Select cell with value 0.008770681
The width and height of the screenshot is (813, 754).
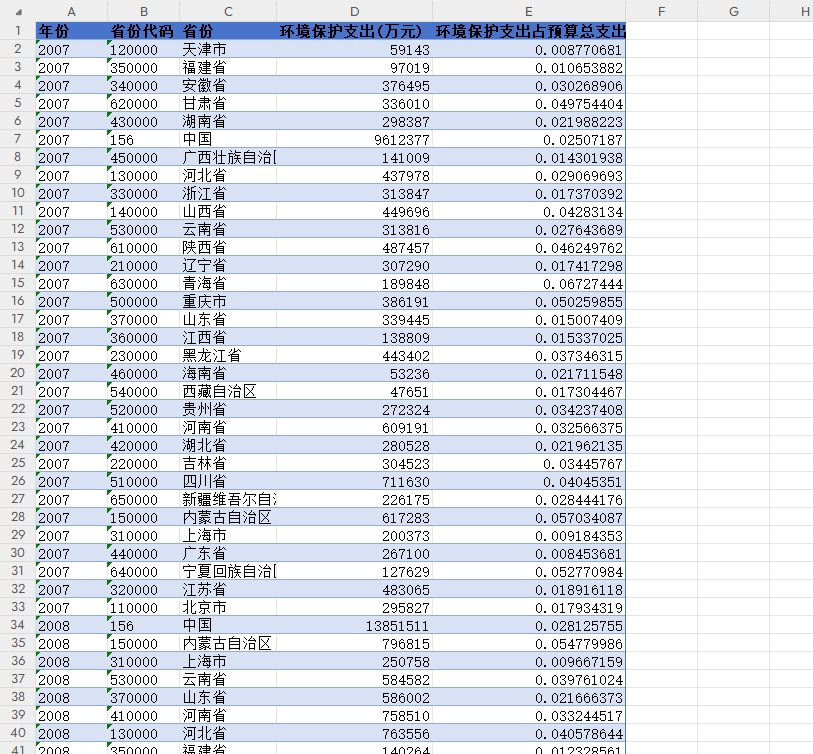(x=529, y=49)
